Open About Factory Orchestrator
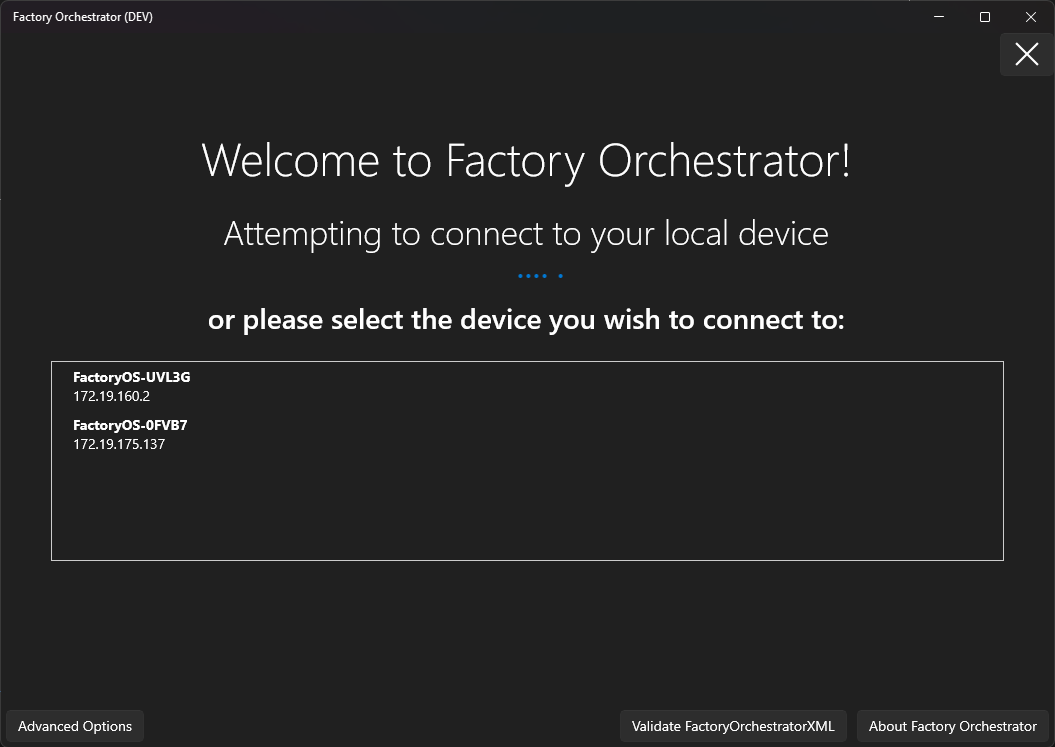1055x747 pixels. pyautogui.click(x=952, y=726)
